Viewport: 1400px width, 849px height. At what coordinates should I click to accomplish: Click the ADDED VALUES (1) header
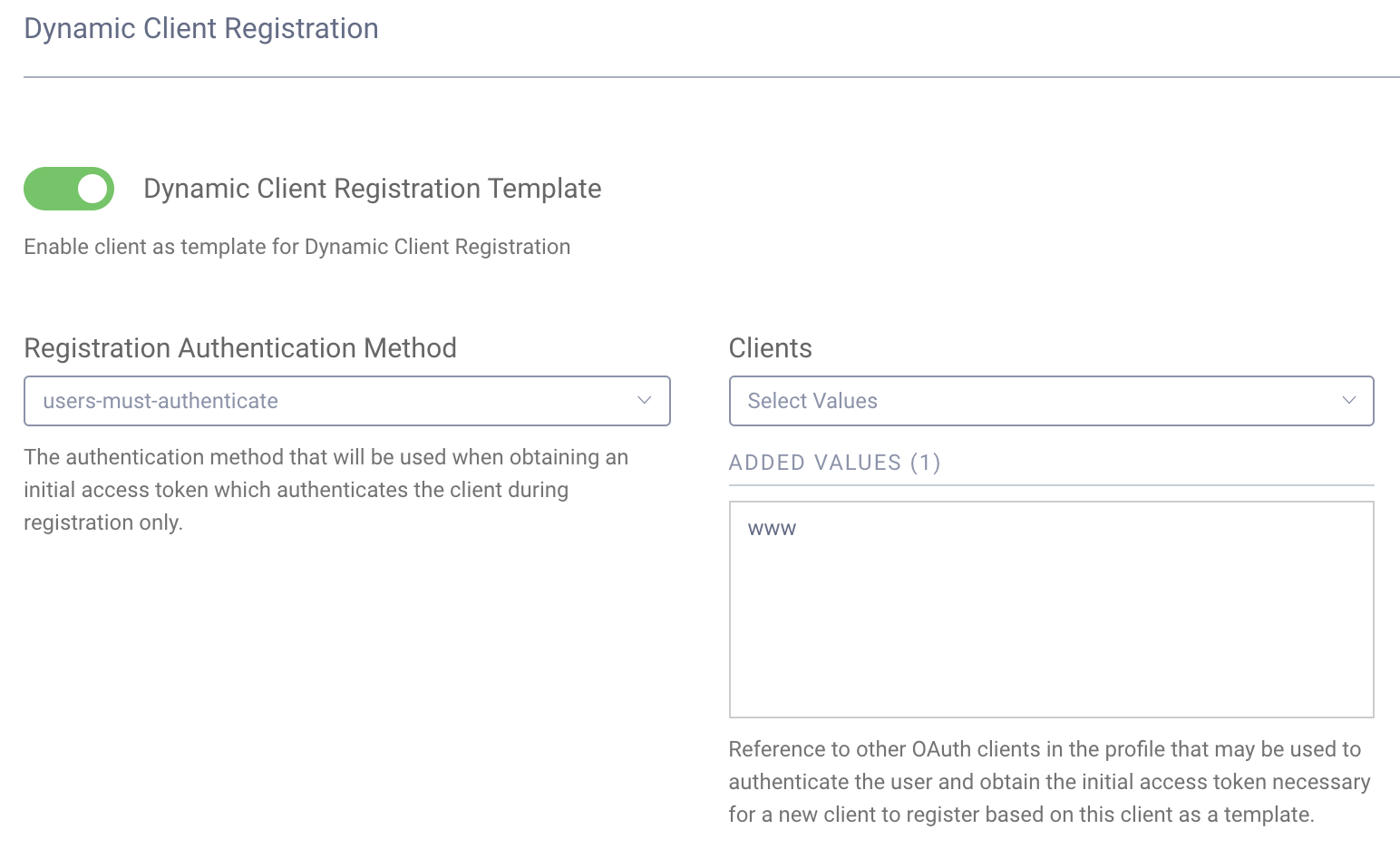(x=834, y=462)
